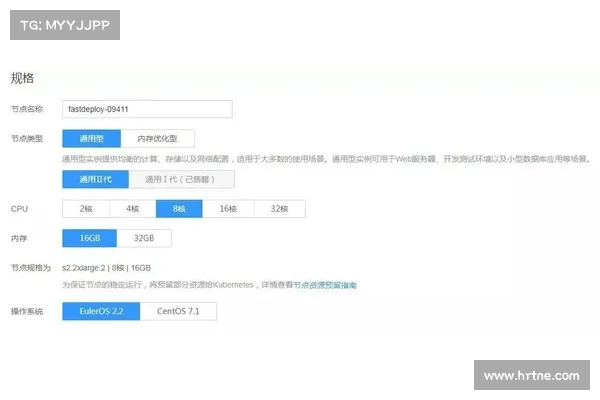Image resolution: width=600 pixels, height=400 pixels.
Task: Click the 节点规格为 label
Action: (31, 268)
